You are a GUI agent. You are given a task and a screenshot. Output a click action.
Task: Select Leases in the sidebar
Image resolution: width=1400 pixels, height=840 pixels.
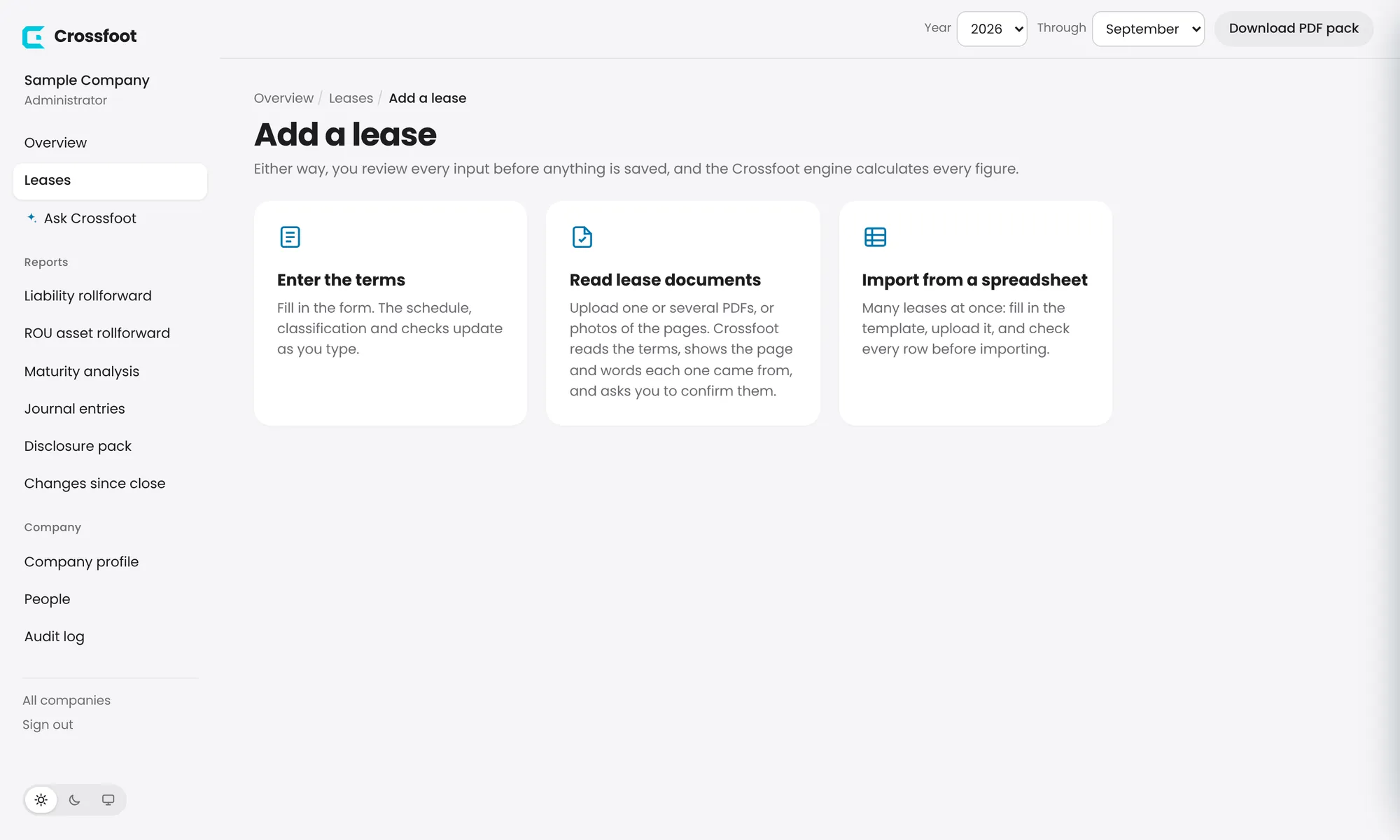(110, 181)
